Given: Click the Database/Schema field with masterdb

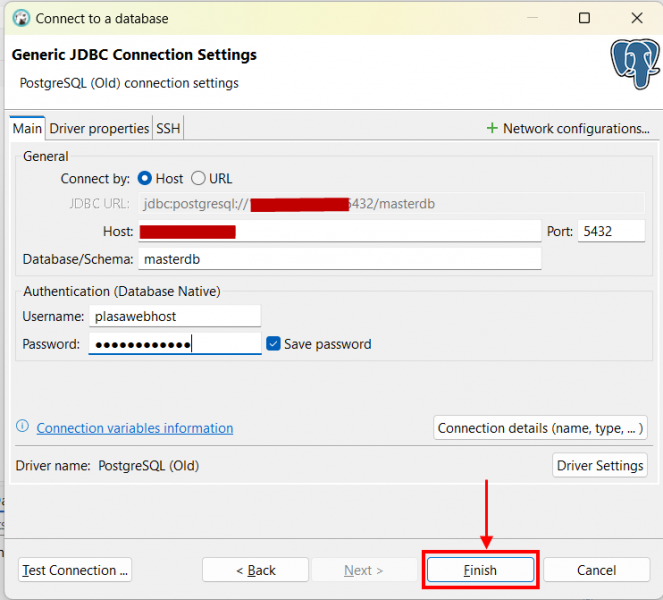Looking at the screenshot, I should [340, 259].
